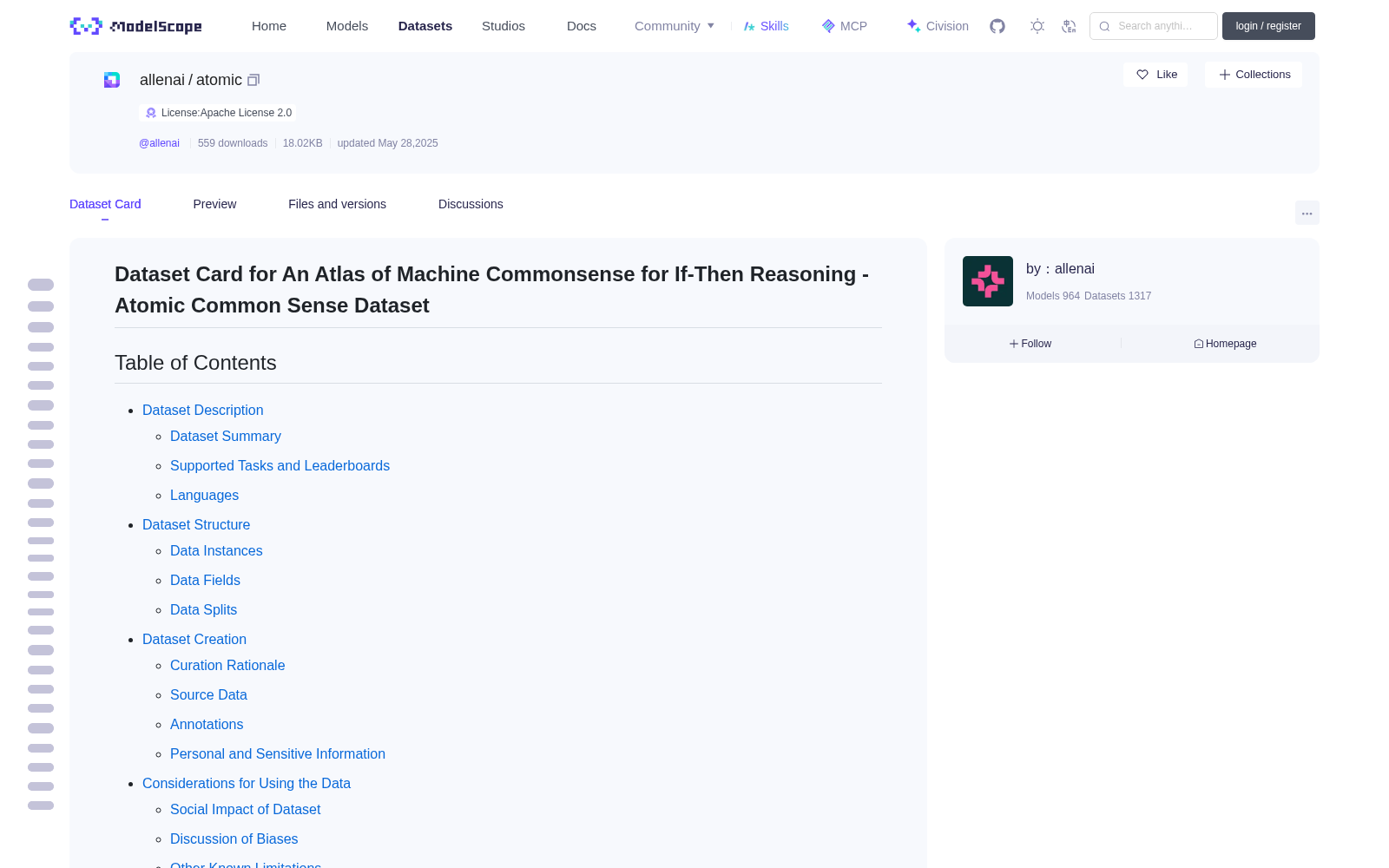Viewport: 1389px width, 868px height.
Task: Open the three-dots more options menu
Action: point(1307,214)
